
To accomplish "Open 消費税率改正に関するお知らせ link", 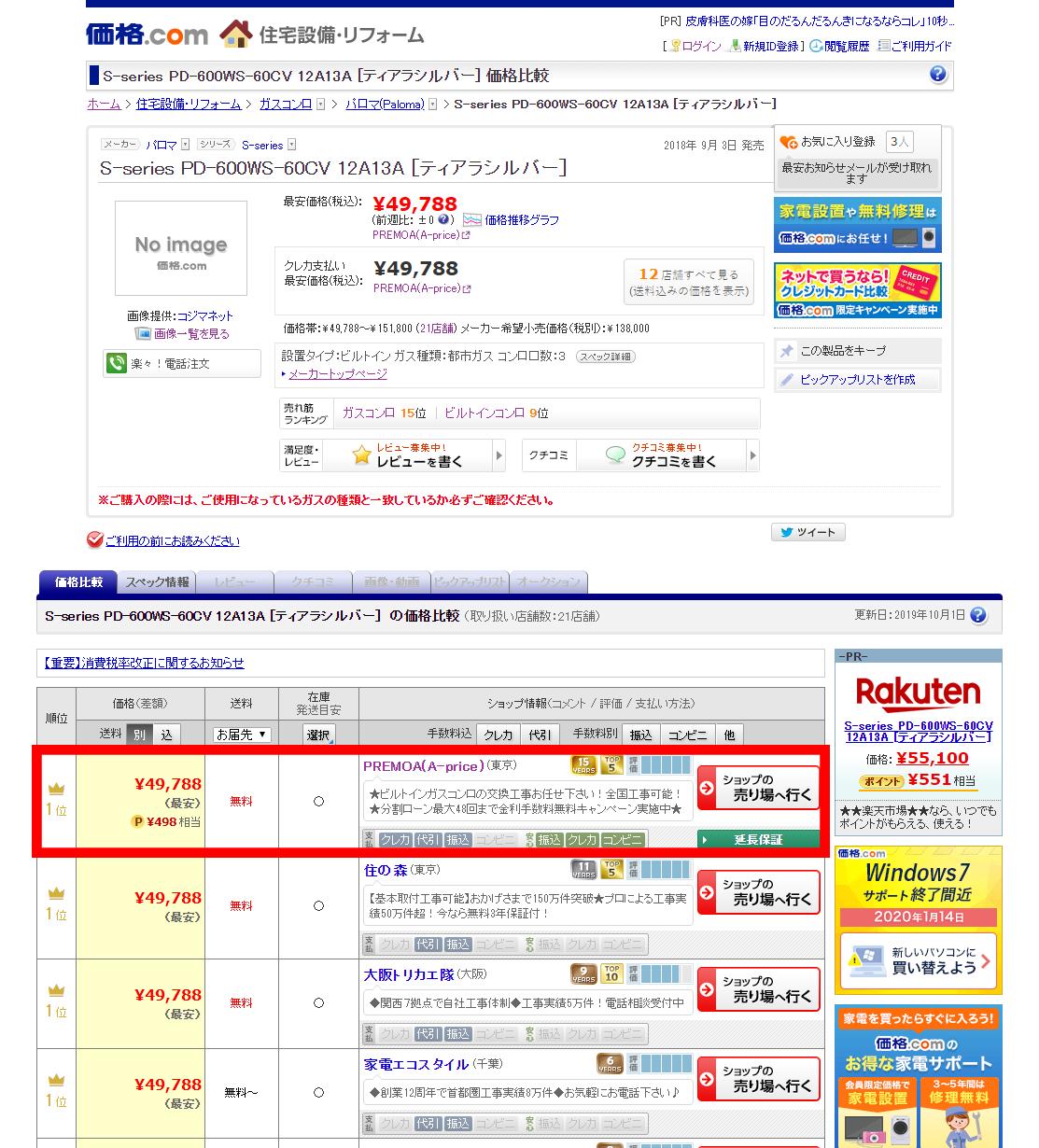I will coord(143,663).
